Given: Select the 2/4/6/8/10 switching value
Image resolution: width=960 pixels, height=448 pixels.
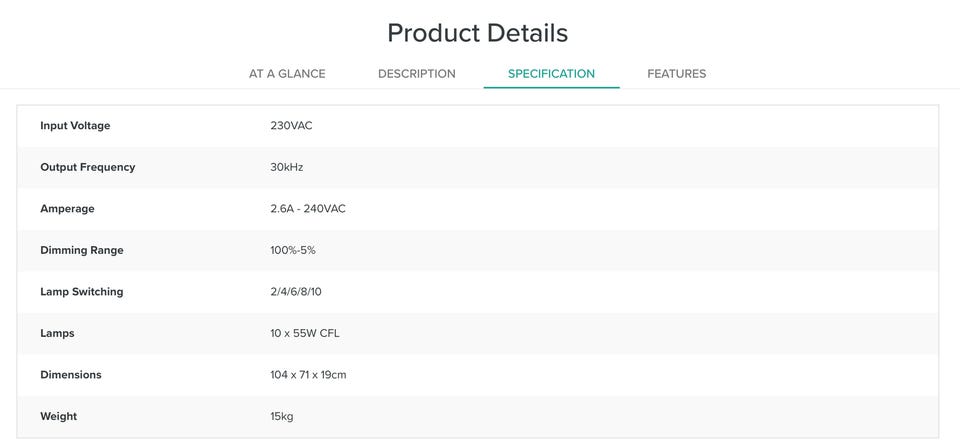Looking at the screenshot, I should (295, 292).
